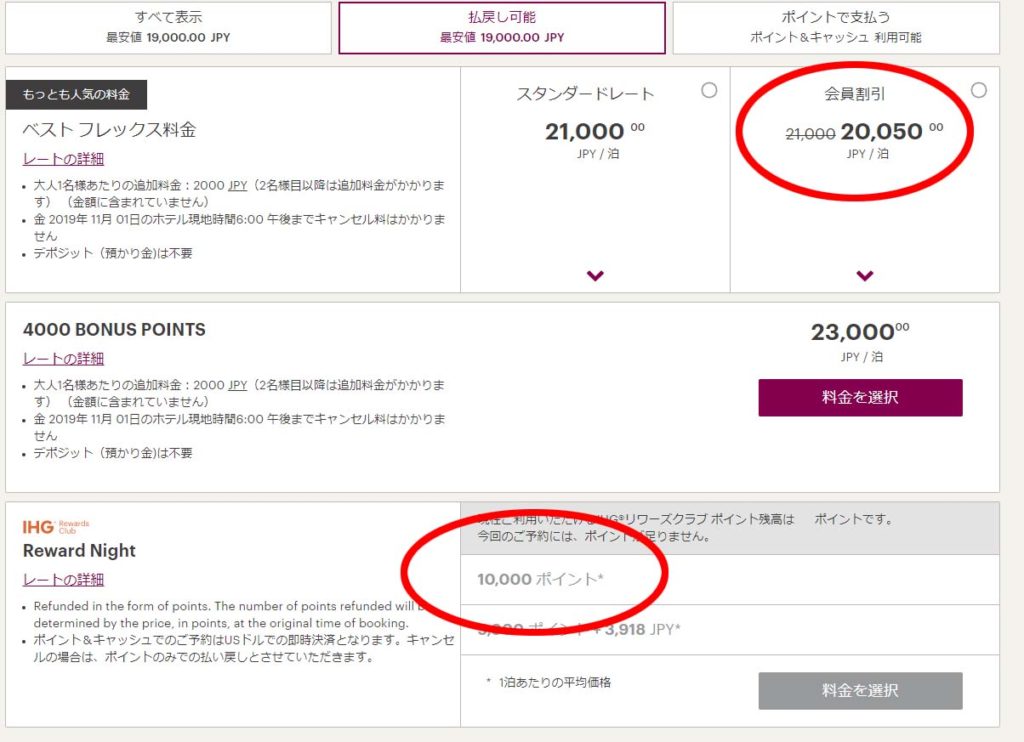Click 料金を選択 for the 23,000 JPY rate
This screenshot has width=1024, height=742.
click(860, 397)
